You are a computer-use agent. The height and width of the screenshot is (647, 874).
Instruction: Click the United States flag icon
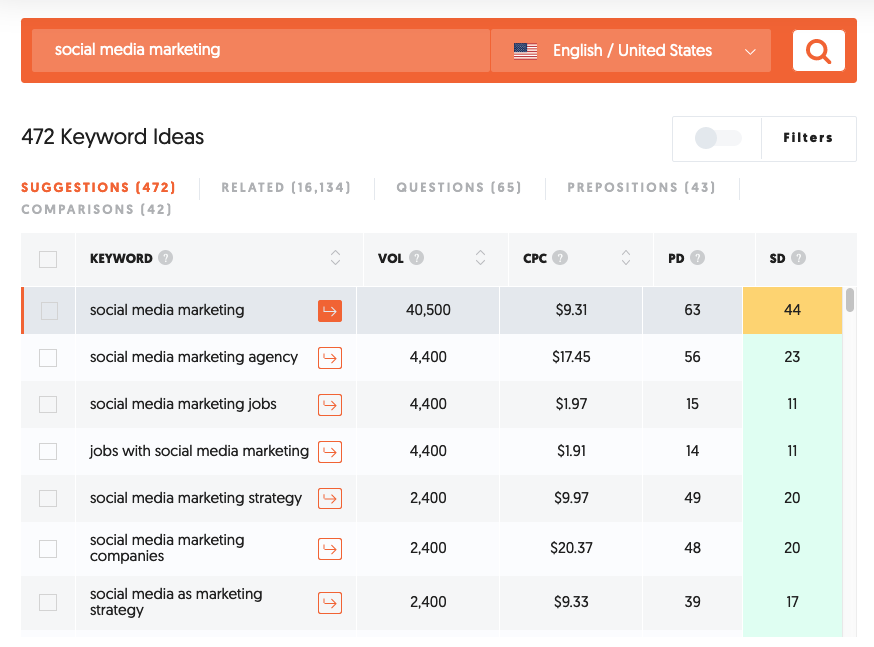click(525, 51)
